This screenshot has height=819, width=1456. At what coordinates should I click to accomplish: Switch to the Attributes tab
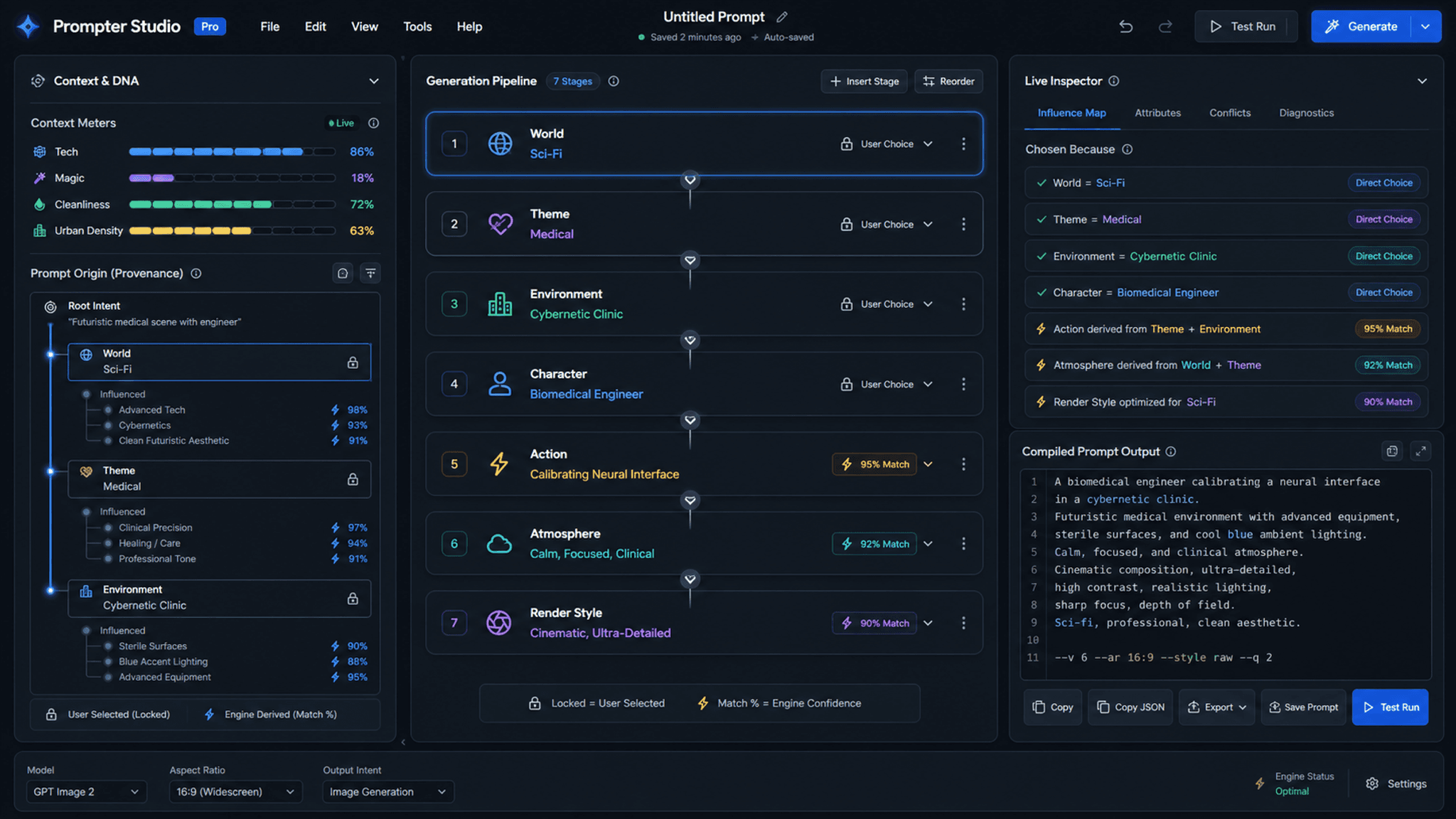pyautogui.click(x=1157, y=113)
